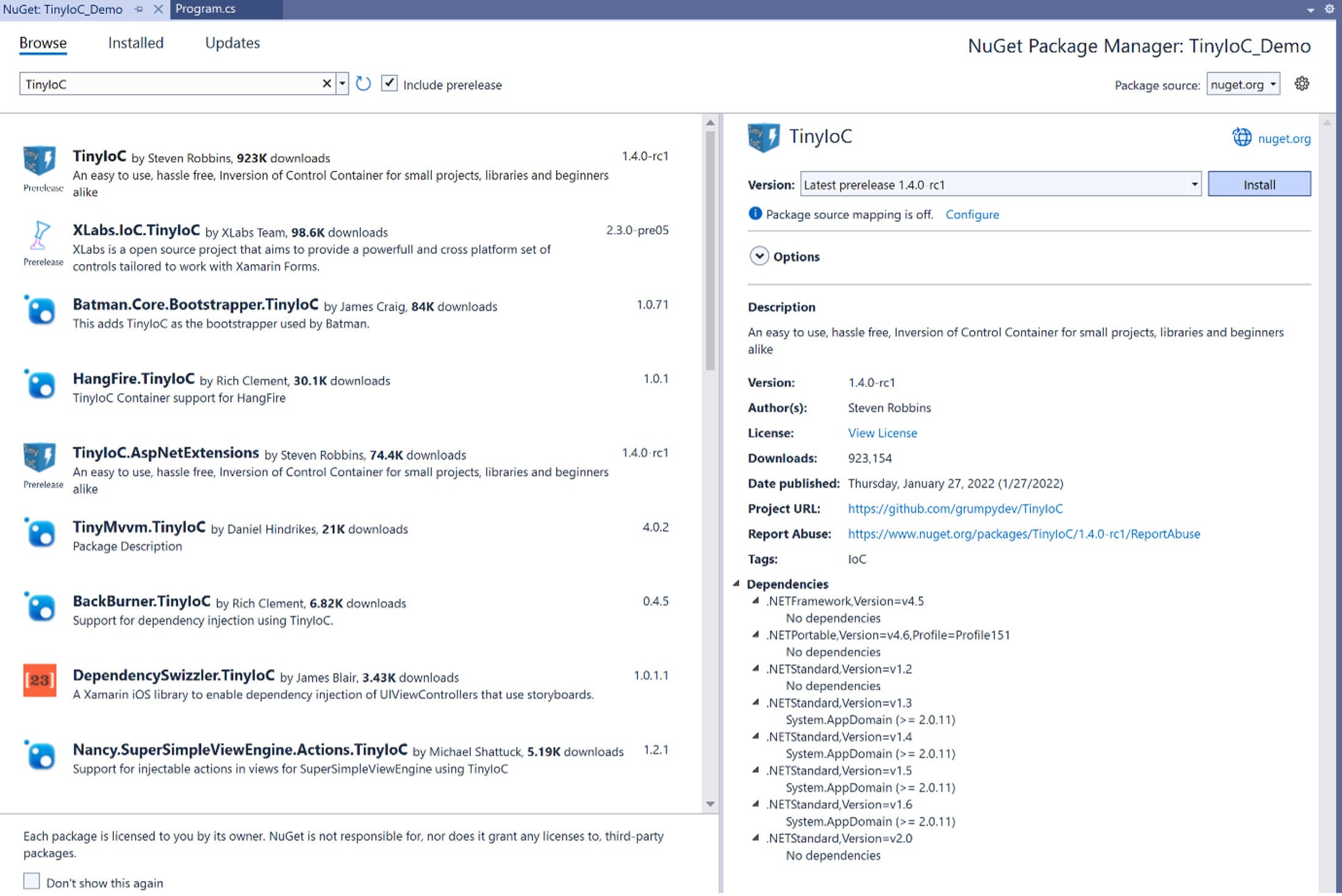Click the TinyIoC icon in details pane
The width and height of the screenshot is (1342, 896).
764,137
